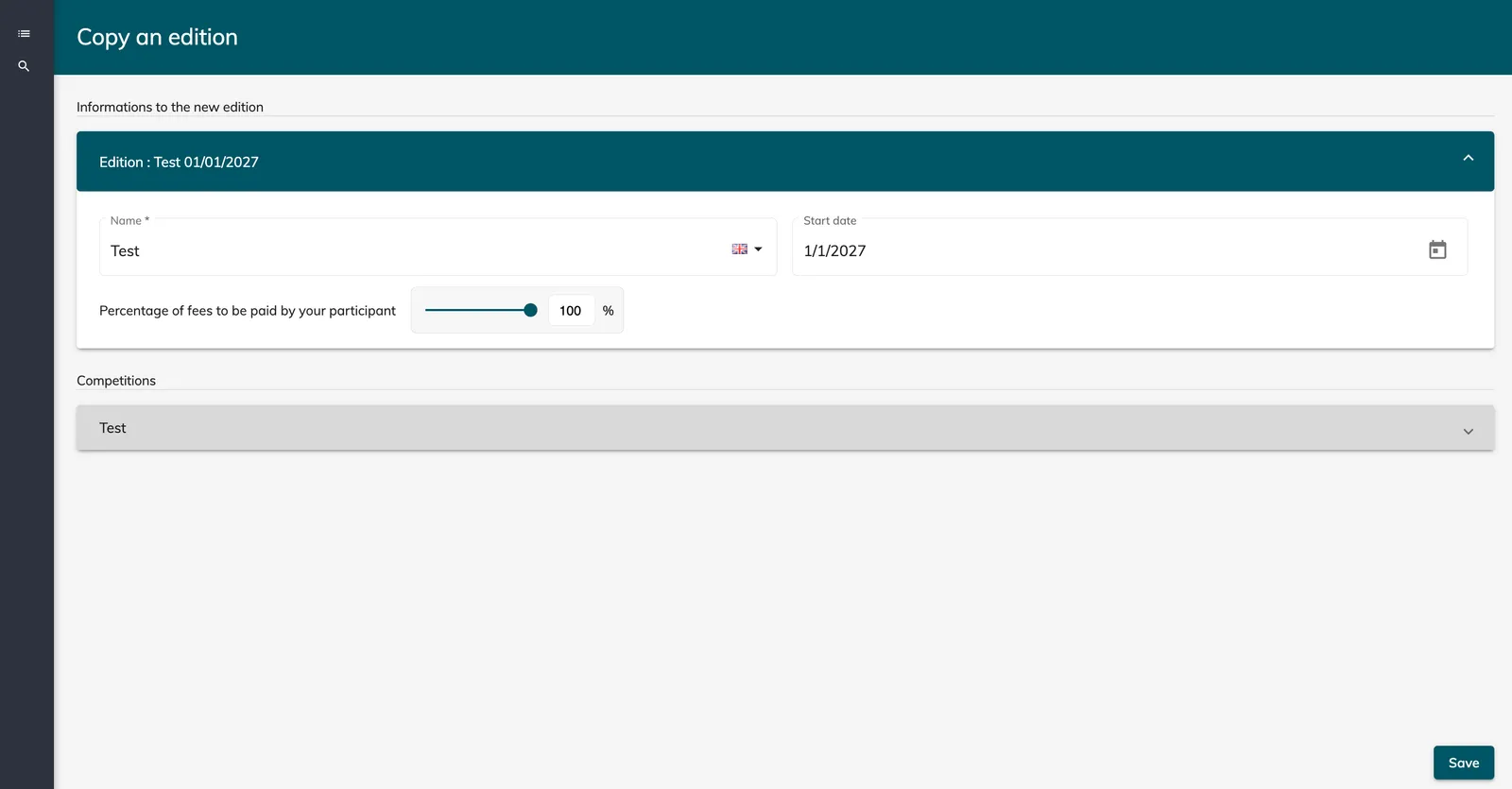Click the 'Percentage of fees to be paid' label
This screenshot has height=789, width=1512.
click(248, 310)
